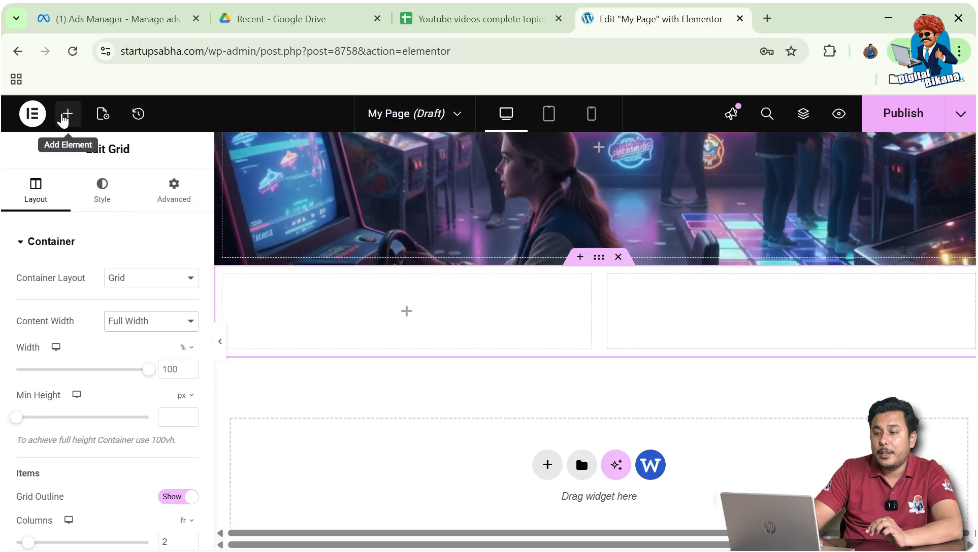
Task: Switch to the Style tab
Action: click(x=102, y=190)
